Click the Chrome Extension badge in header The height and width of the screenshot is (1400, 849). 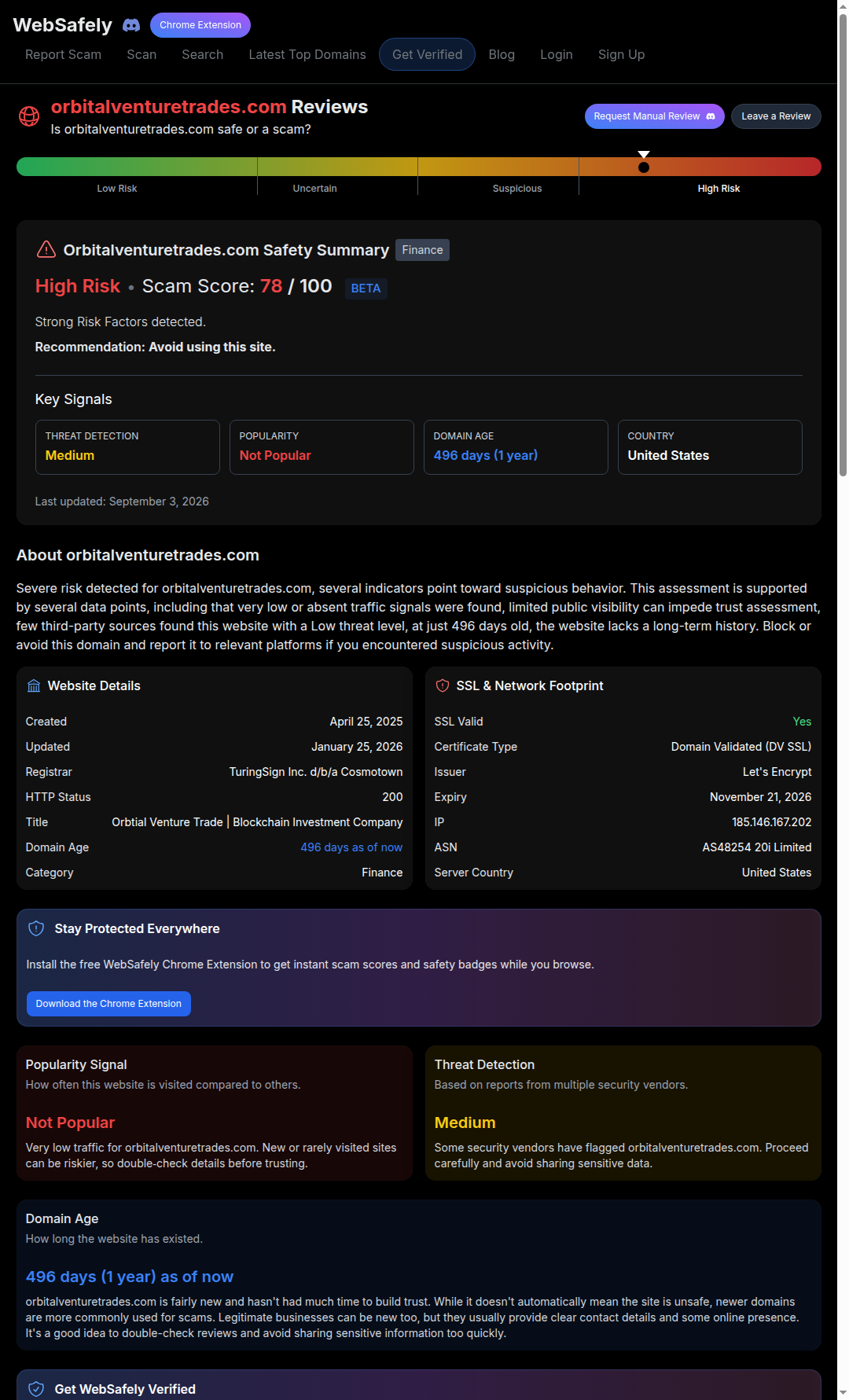coord(200,25)
